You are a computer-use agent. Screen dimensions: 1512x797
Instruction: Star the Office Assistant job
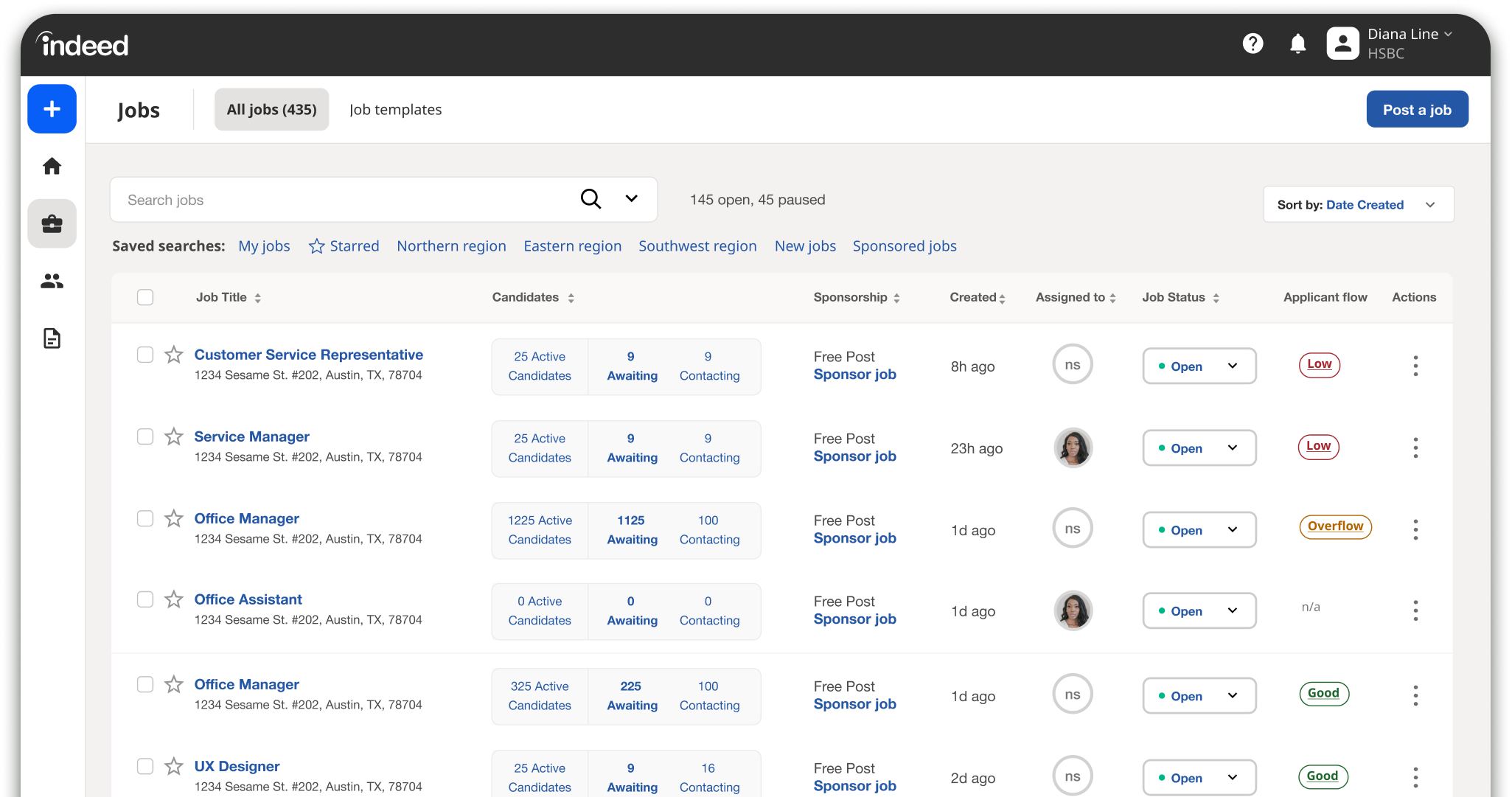tap(174, 599)
